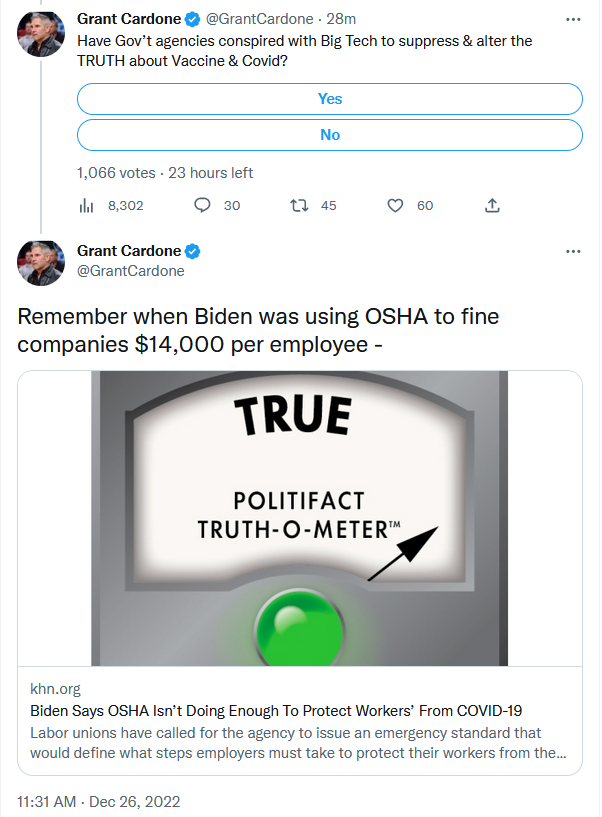The height and width of the screenshot is (817, 602).
Task: Click the @GrantCardone handle under second tweet
Action: click(x=130, y=271)
